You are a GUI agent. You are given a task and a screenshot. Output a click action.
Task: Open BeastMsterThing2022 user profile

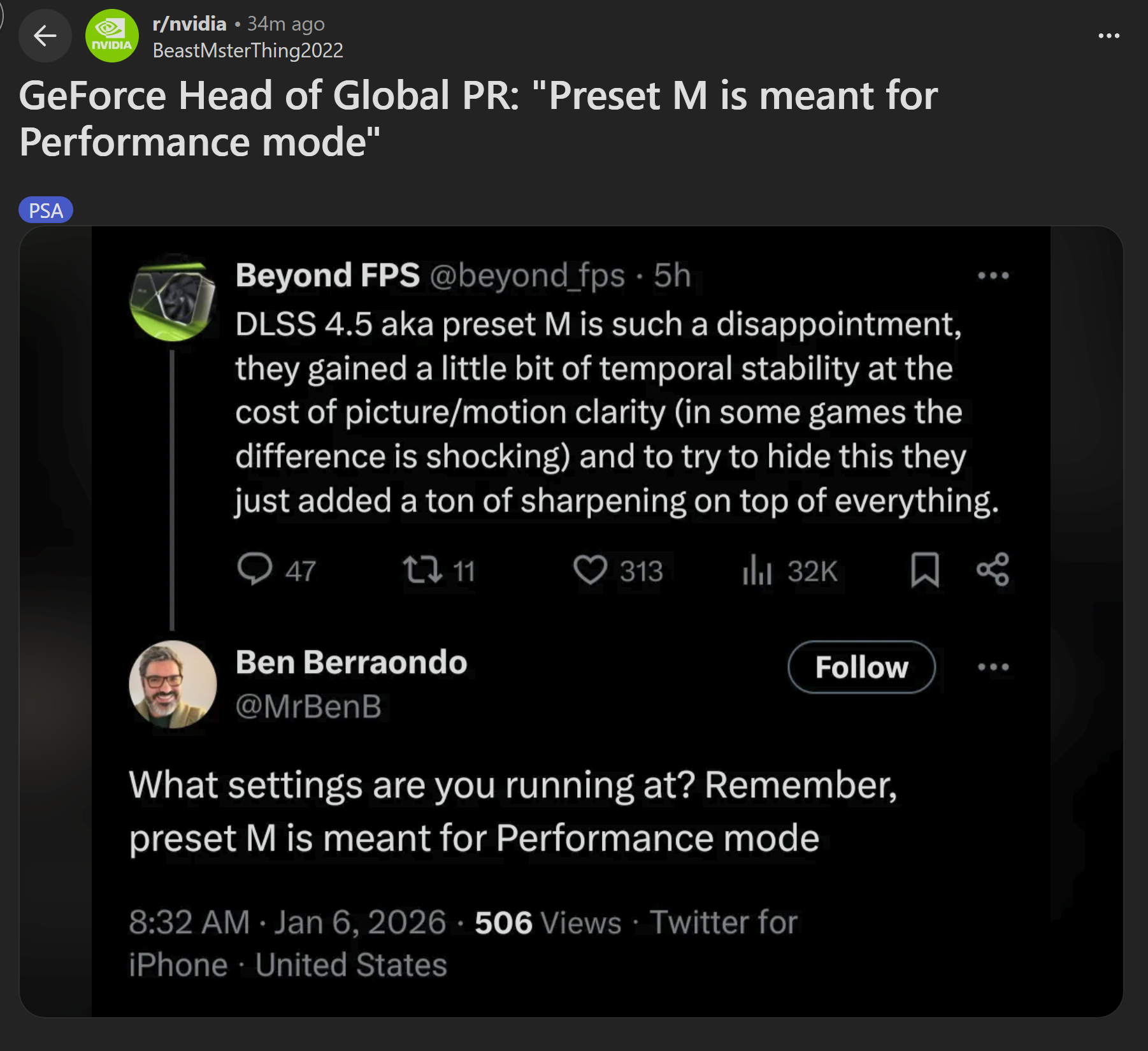click(248, 50)
